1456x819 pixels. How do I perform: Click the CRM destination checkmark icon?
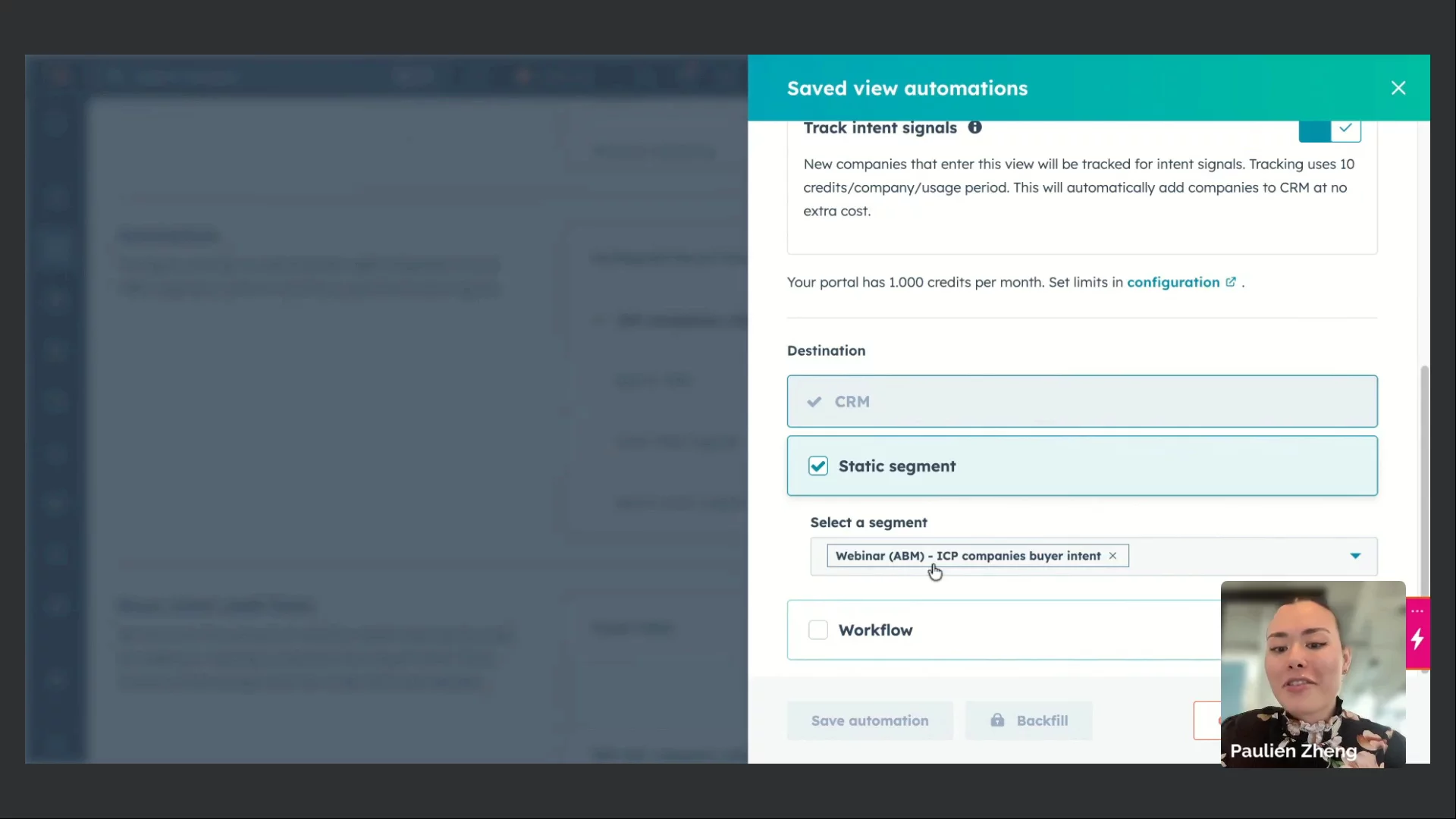point(814,402)
